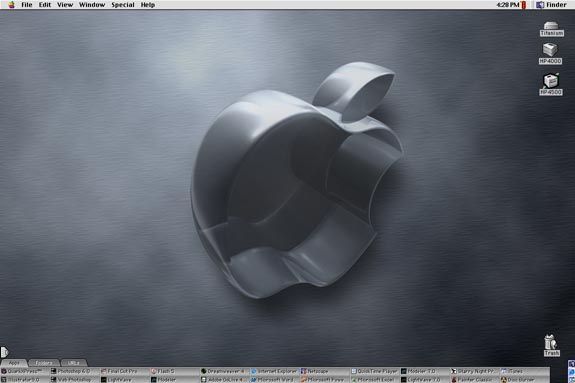Image resolution: width=575 pixels, height=383 pixels.
Task: Launch Internet Explorer from the launcher
Action: (274, 371)
